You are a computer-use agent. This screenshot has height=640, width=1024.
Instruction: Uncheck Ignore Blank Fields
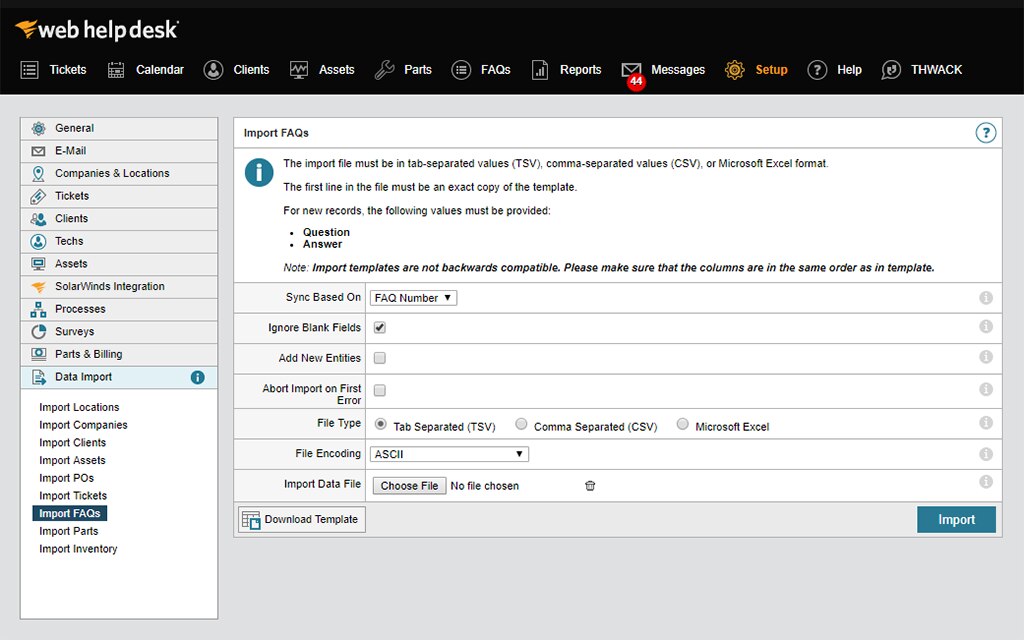[x=377, y=326]
